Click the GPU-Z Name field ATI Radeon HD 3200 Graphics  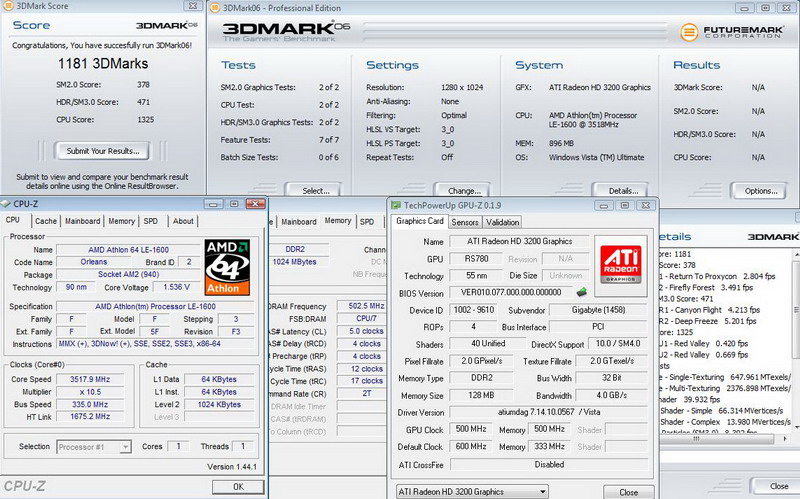click(519, 241)
